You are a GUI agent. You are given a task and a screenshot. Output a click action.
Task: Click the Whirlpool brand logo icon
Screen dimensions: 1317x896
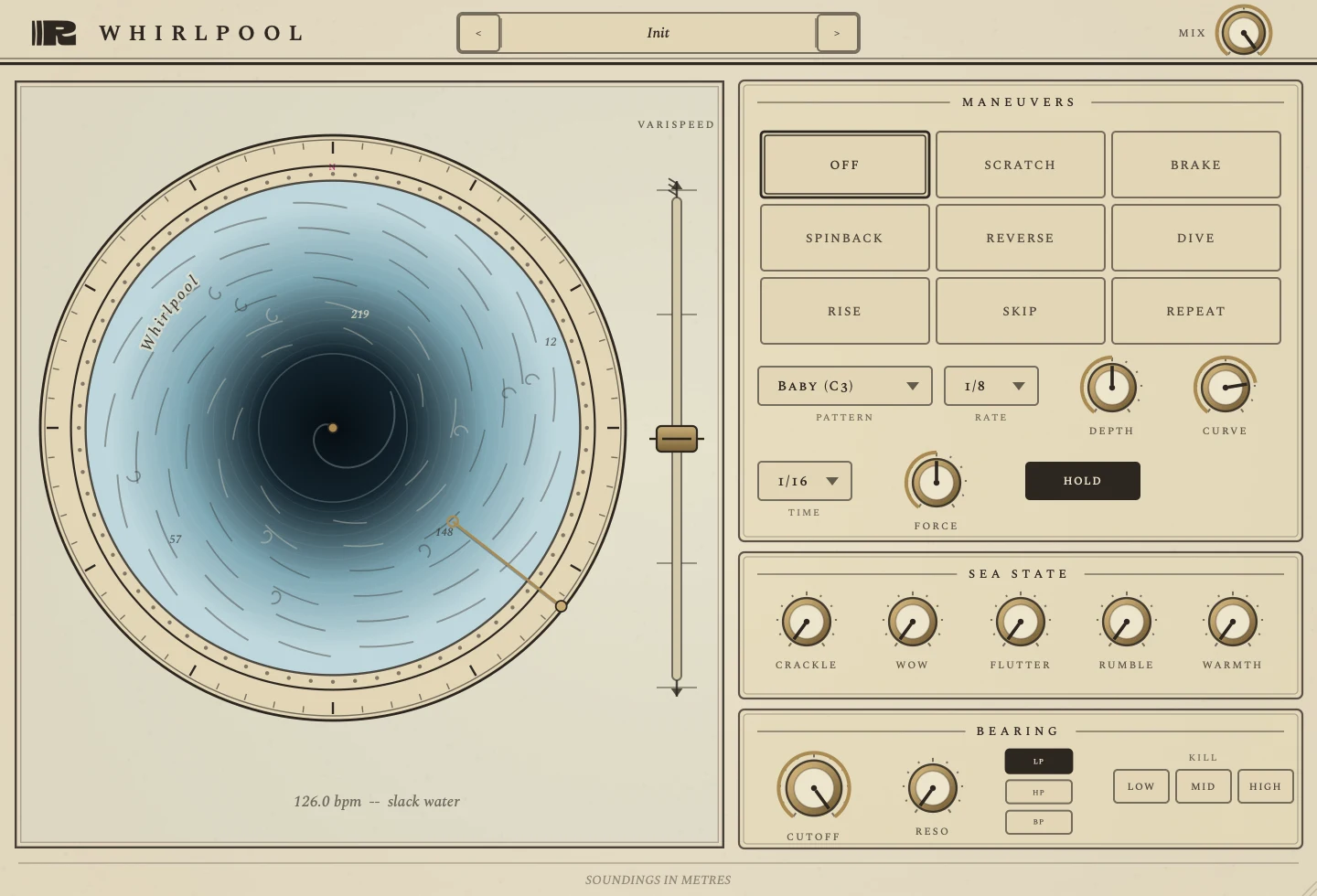coord(54,33)
